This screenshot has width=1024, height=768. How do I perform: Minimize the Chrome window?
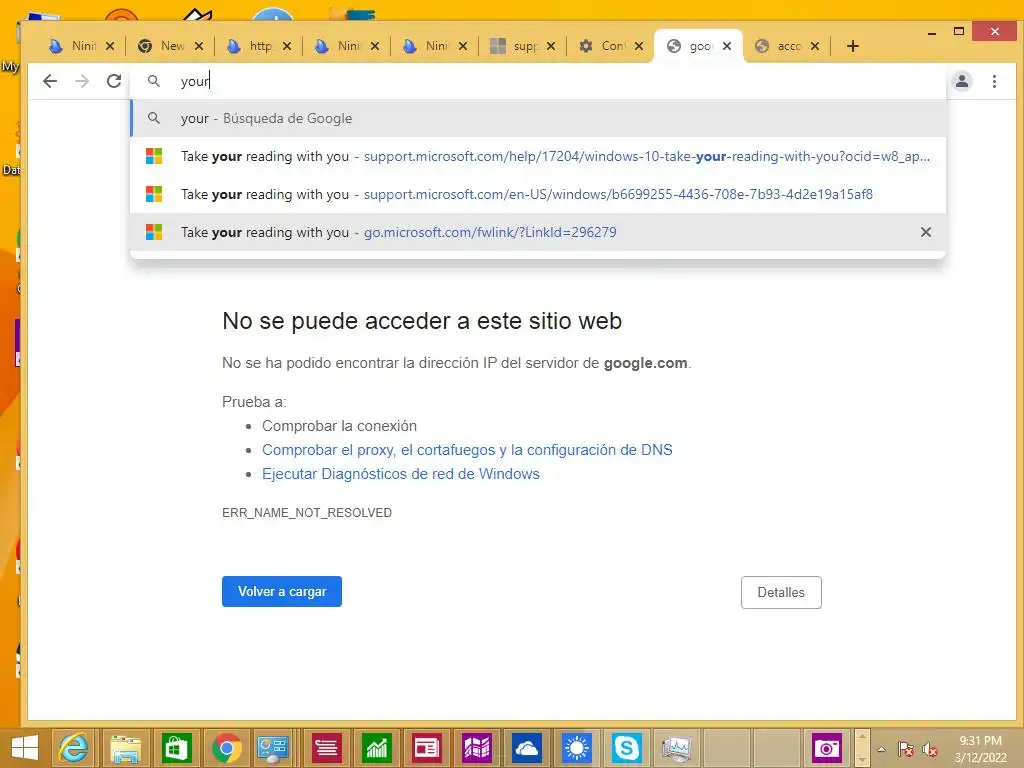pyautogui.click(x=932, y=32)
